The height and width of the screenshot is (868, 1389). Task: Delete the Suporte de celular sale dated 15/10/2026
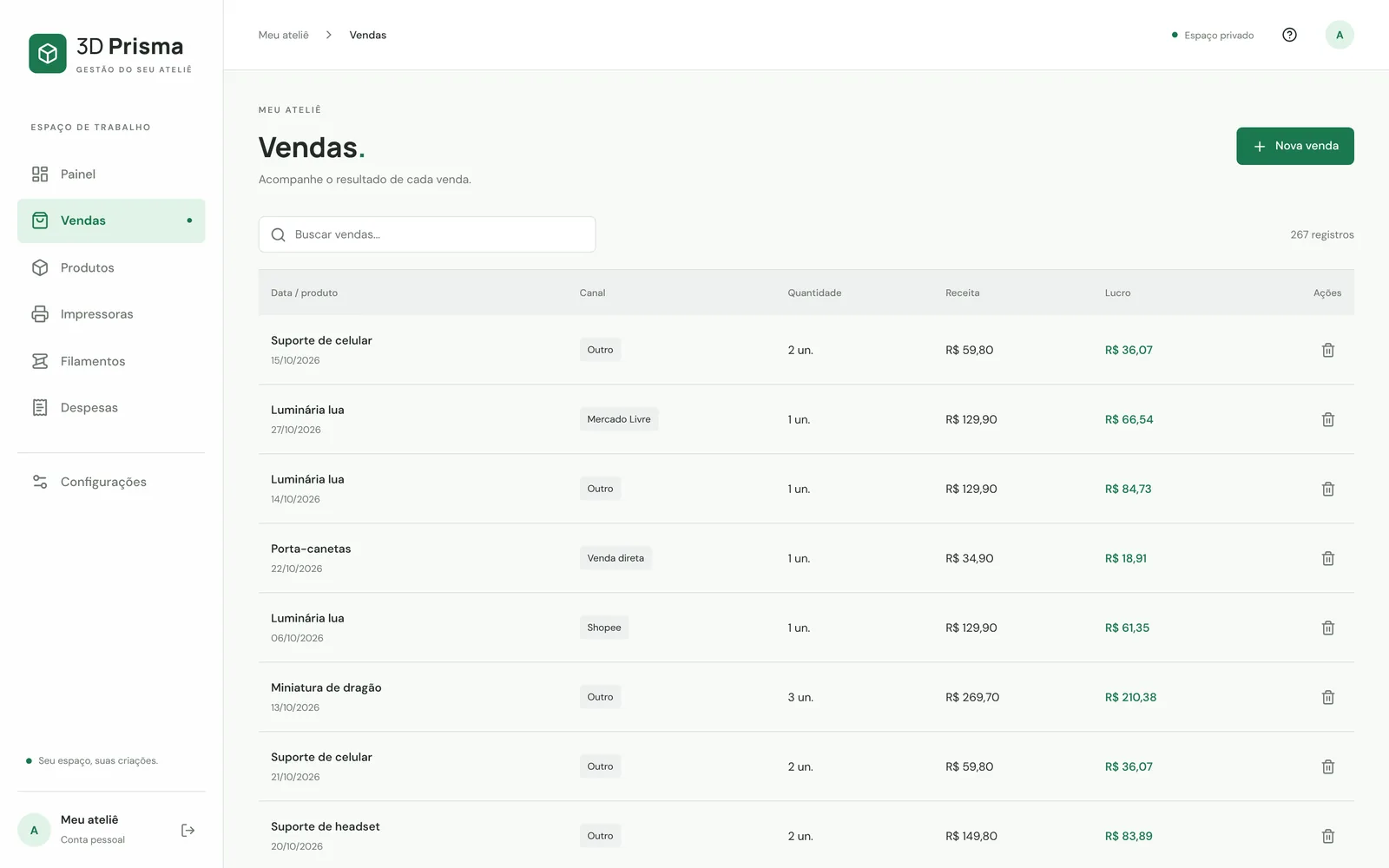(x=1327, y=350)
